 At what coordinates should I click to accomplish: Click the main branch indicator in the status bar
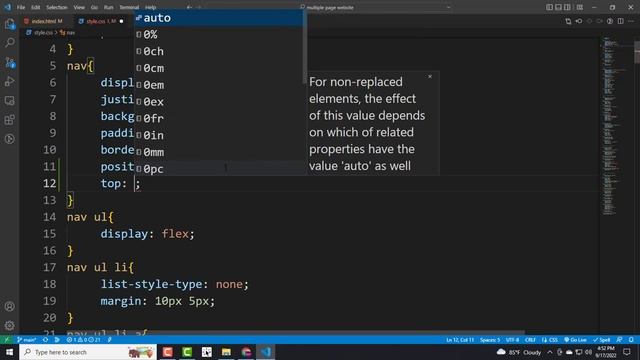[27, 340]
